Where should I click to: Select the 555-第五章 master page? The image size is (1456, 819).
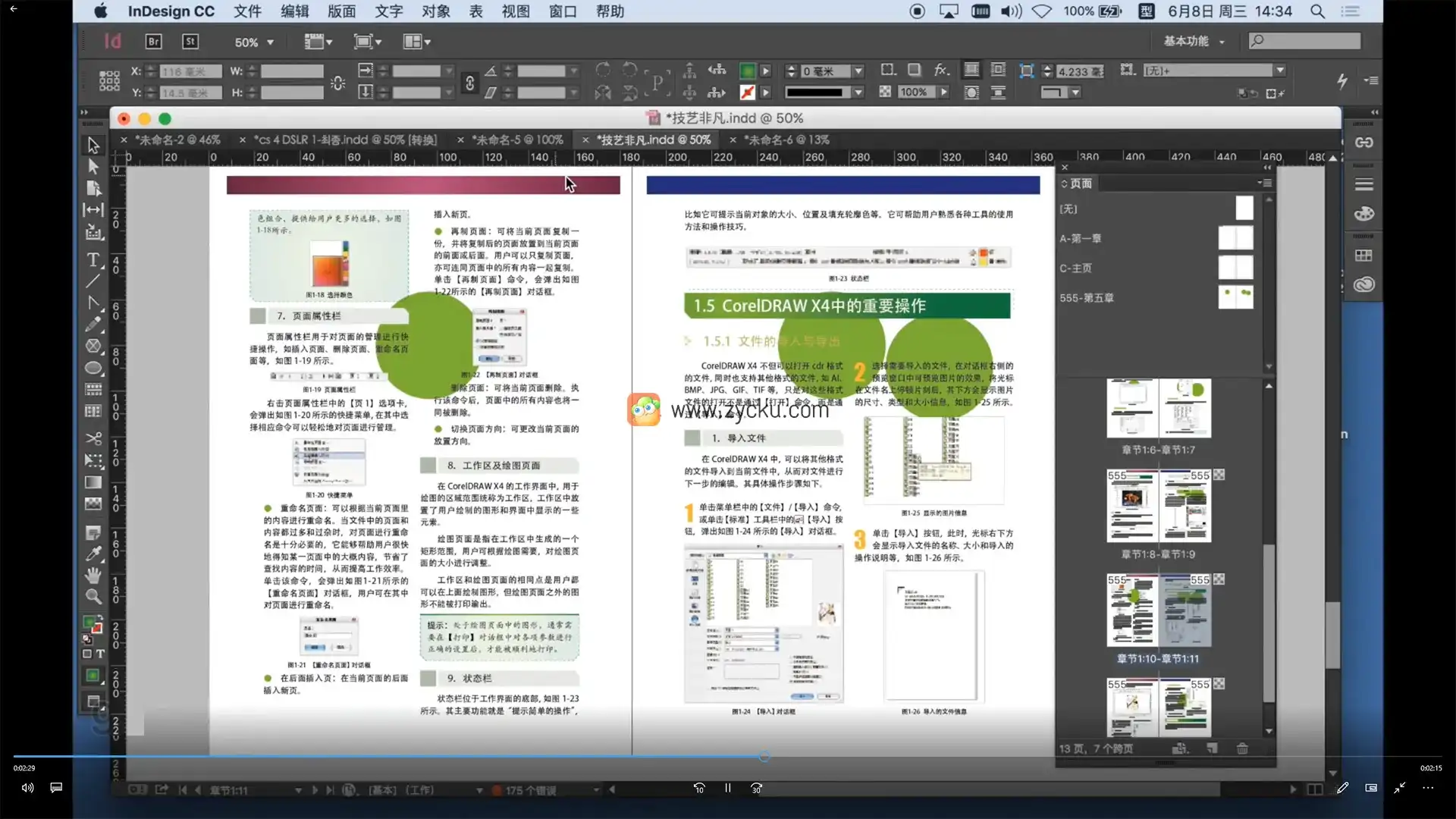tap(1086, 298)
